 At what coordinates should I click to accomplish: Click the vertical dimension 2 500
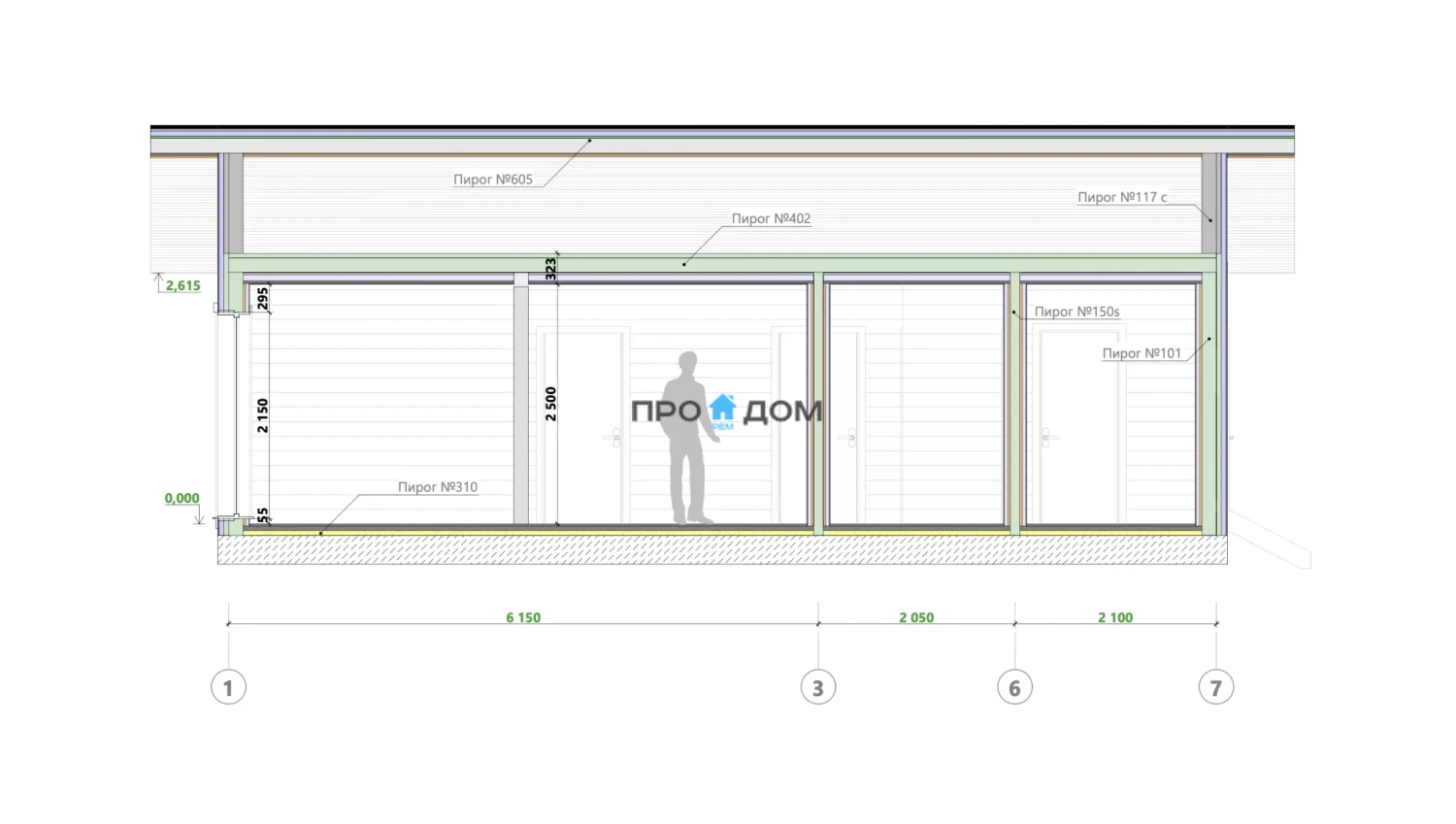[x=551, y=404]
